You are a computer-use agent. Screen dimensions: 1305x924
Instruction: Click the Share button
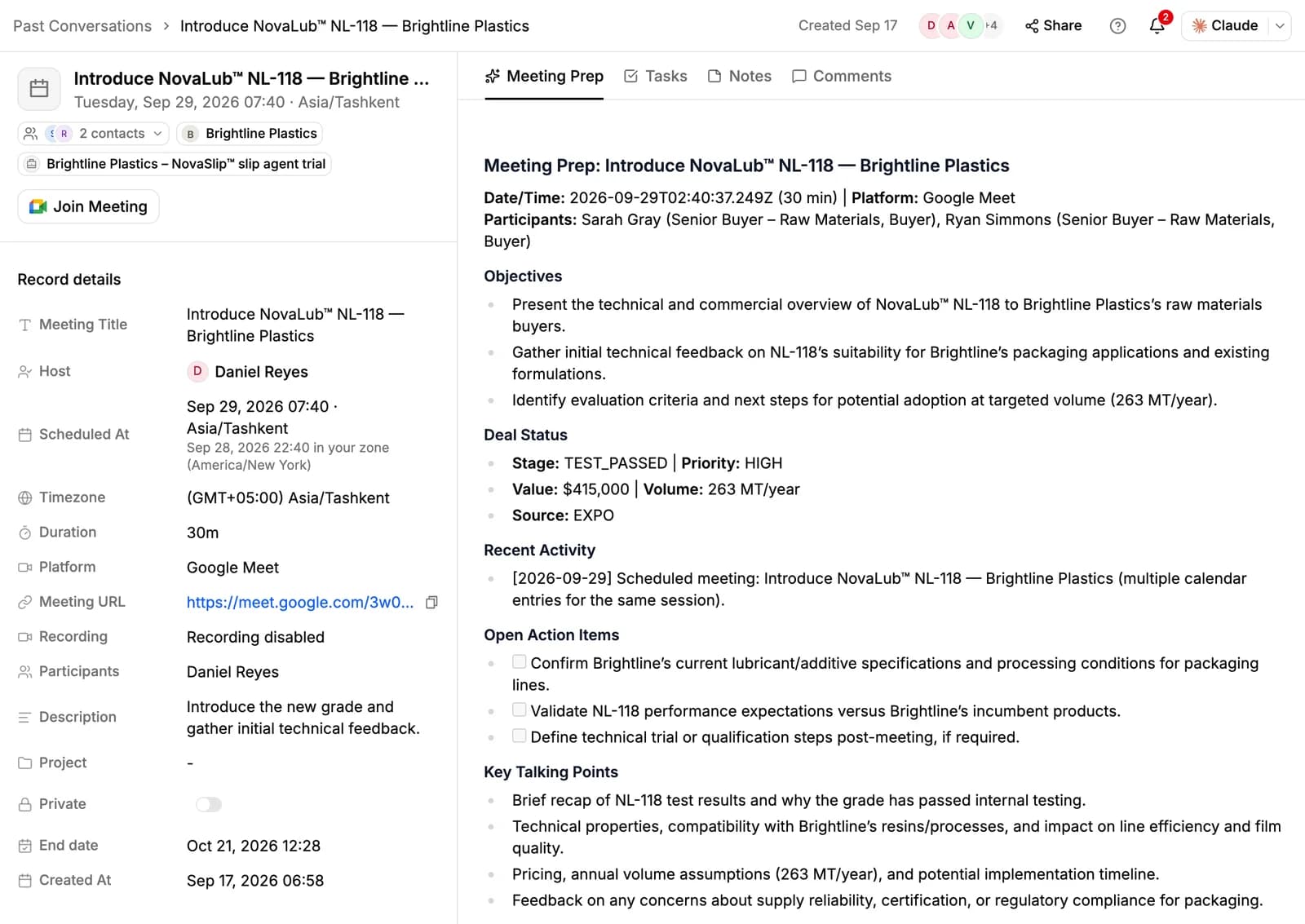point(1054,26)
